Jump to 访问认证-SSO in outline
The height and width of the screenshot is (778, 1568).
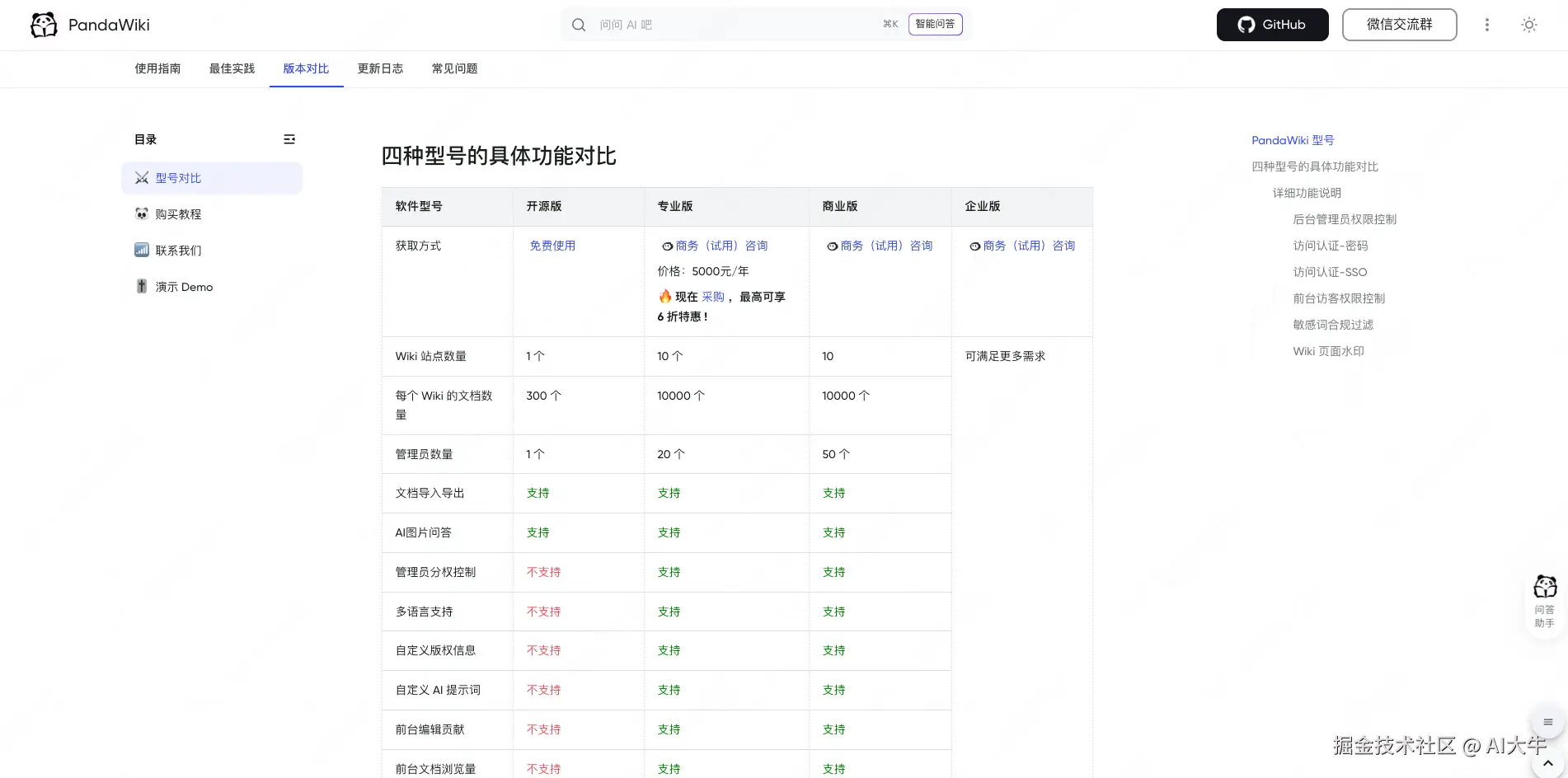point(1330,272)
